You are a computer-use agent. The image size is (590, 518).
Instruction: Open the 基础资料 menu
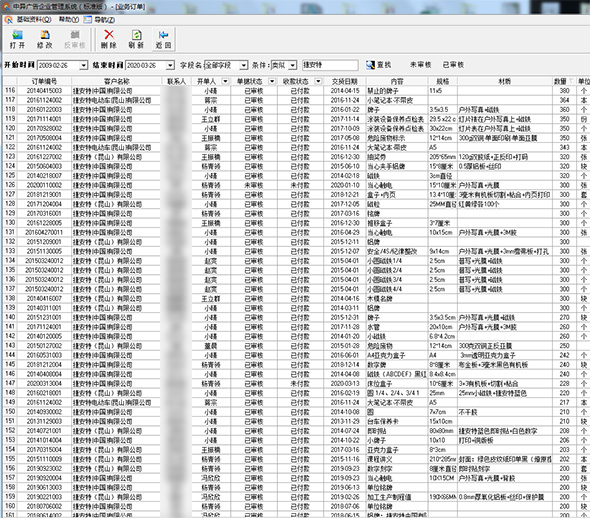click(x=34, y=20)
